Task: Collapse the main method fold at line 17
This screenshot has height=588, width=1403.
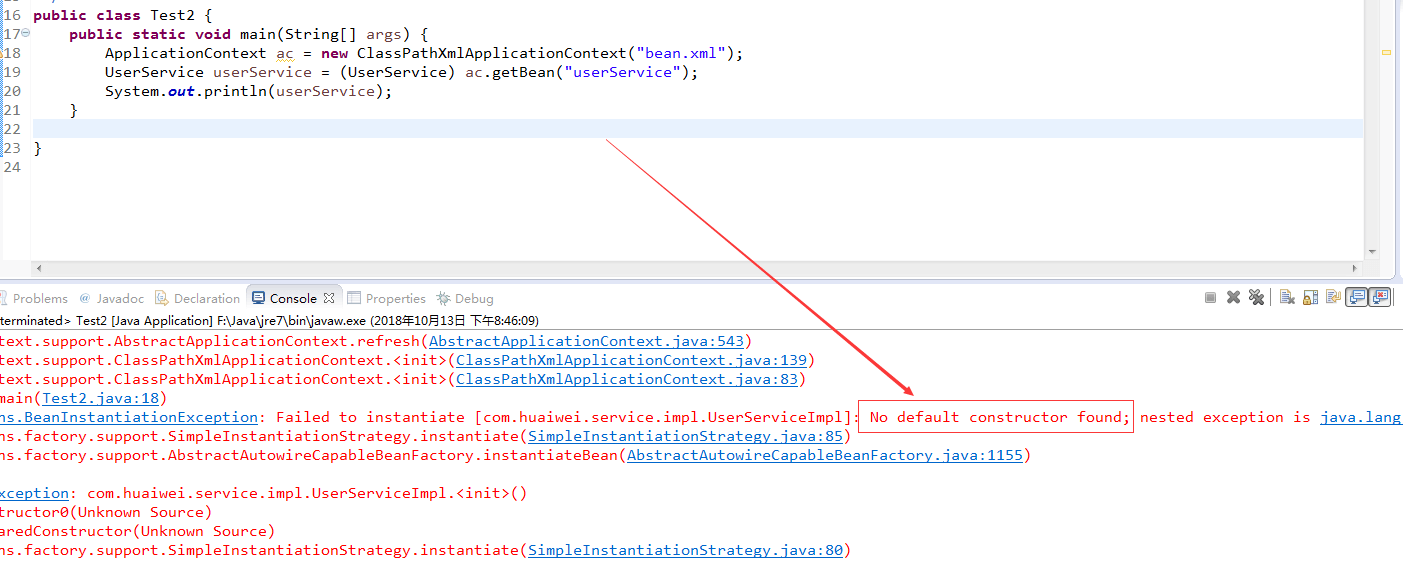Action: [26, 34]
